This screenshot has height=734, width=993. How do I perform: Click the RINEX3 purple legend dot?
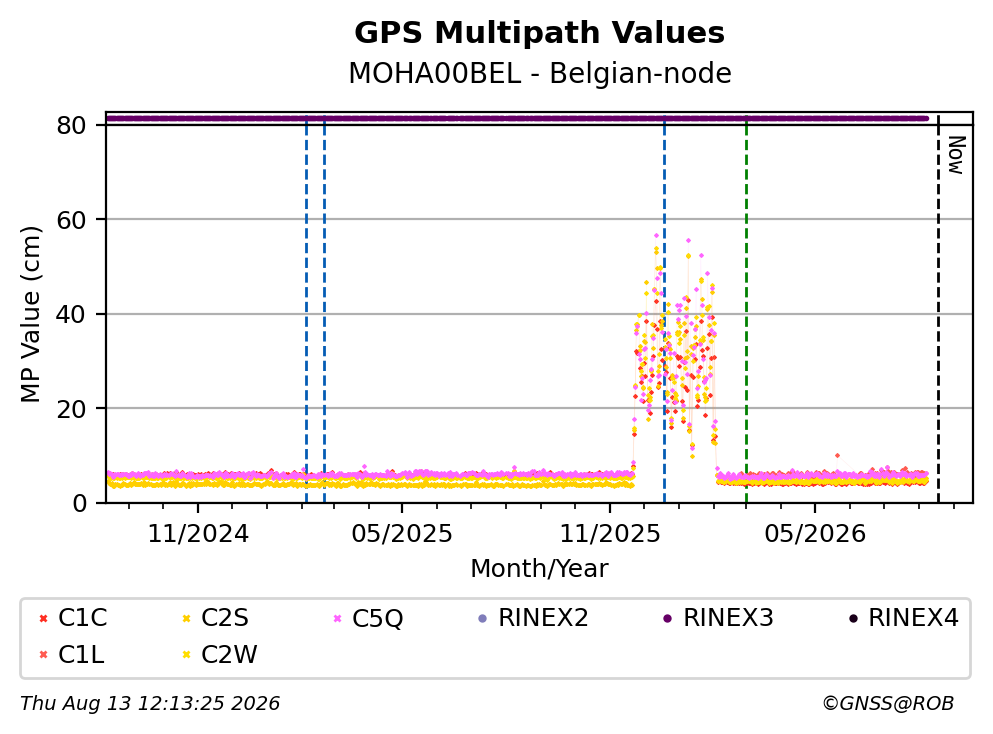pos(667,619)
